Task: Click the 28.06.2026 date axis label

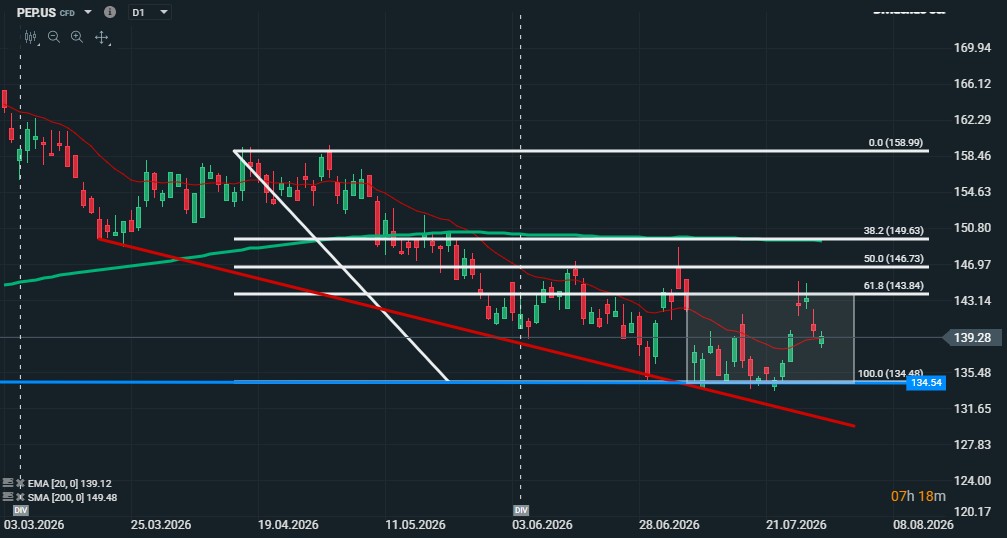Action: click(669, 525)
